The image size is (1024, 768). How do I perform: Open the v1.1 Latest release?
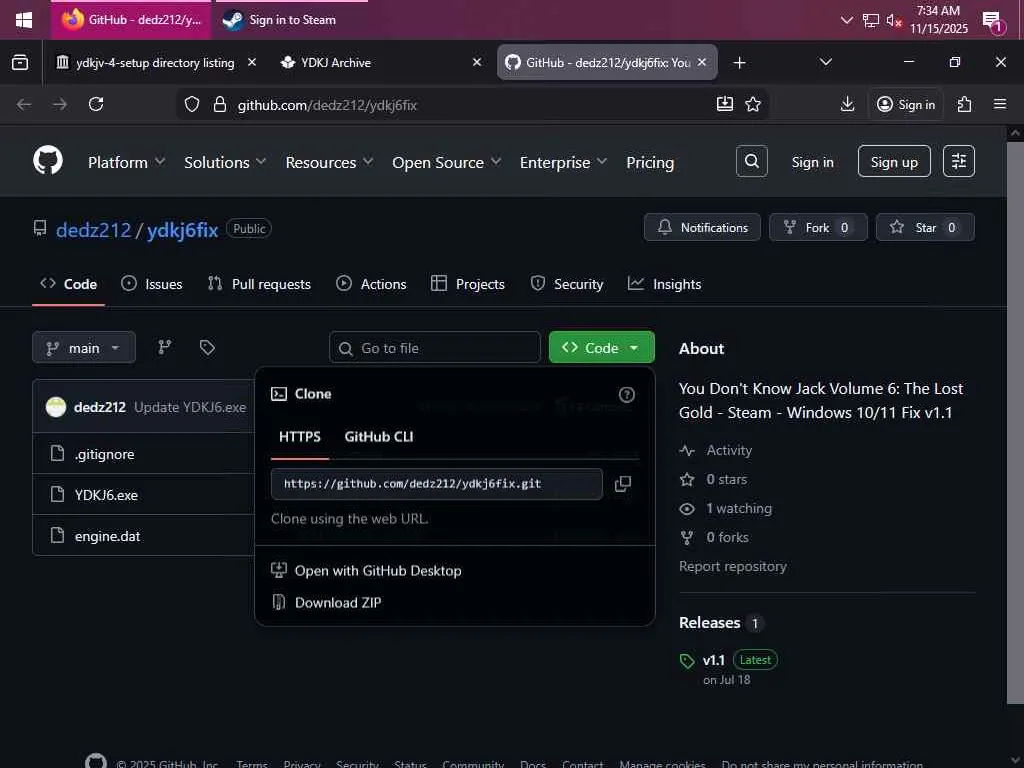tap(728, 660)
